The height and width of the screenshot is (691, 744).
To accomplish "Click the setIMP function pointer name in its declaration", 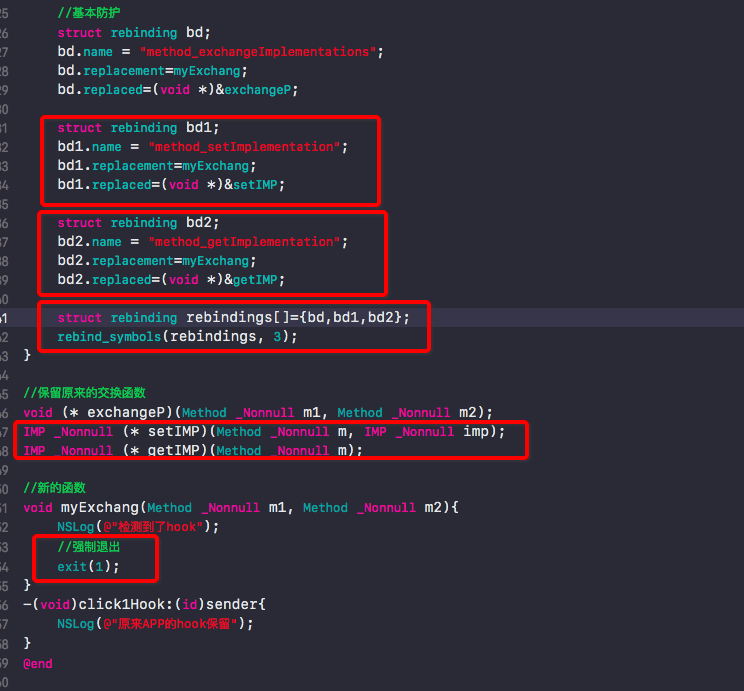I will point(174,431).
